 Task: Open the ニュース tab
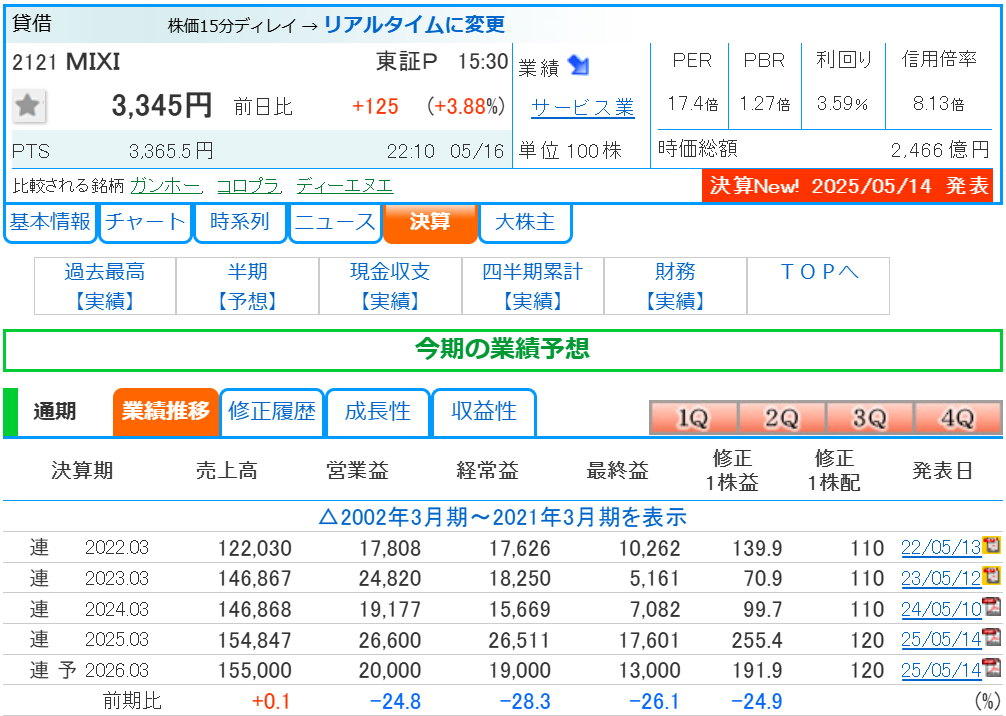coord(335,223)
